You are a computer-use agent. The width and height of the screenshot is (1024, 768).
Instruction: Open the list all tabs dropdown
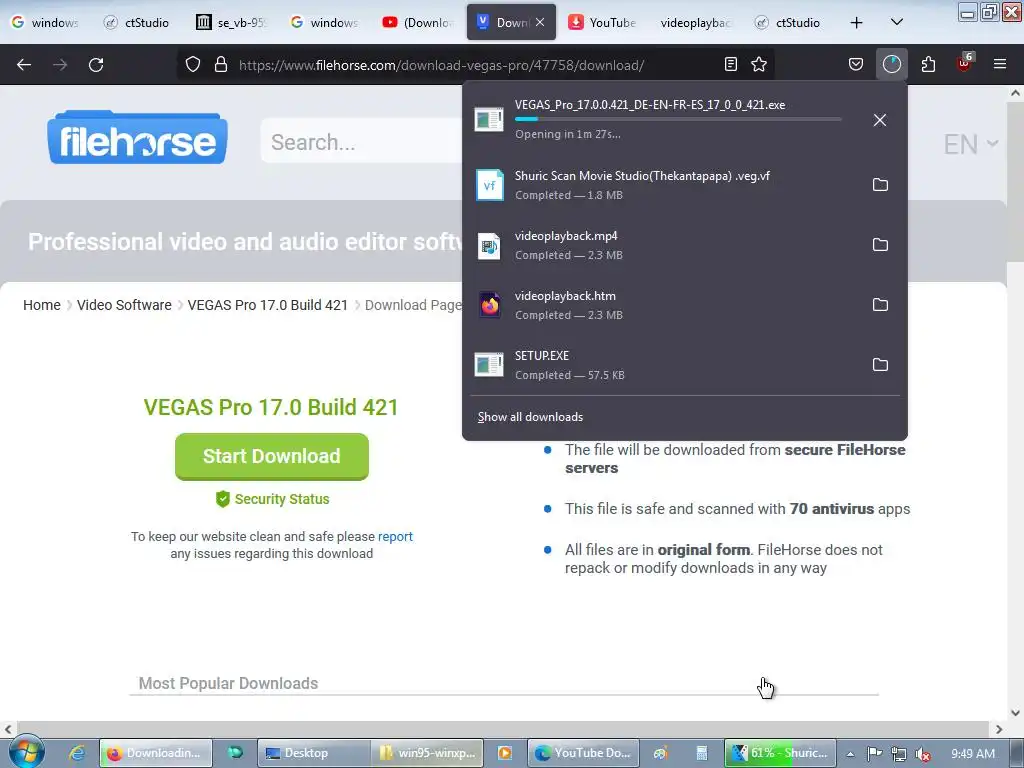coord(897,22)
